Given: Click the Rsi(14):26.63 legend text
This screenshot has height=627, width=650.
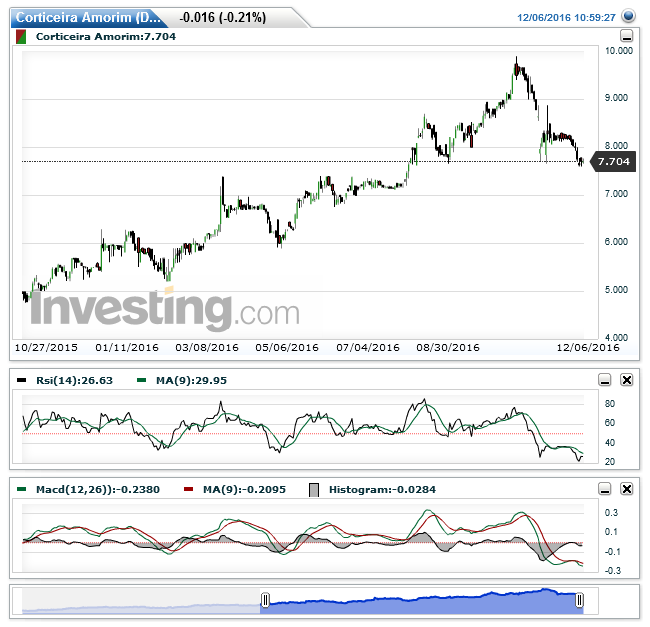Looking at the screenshot, I should (x=74, y=380).
